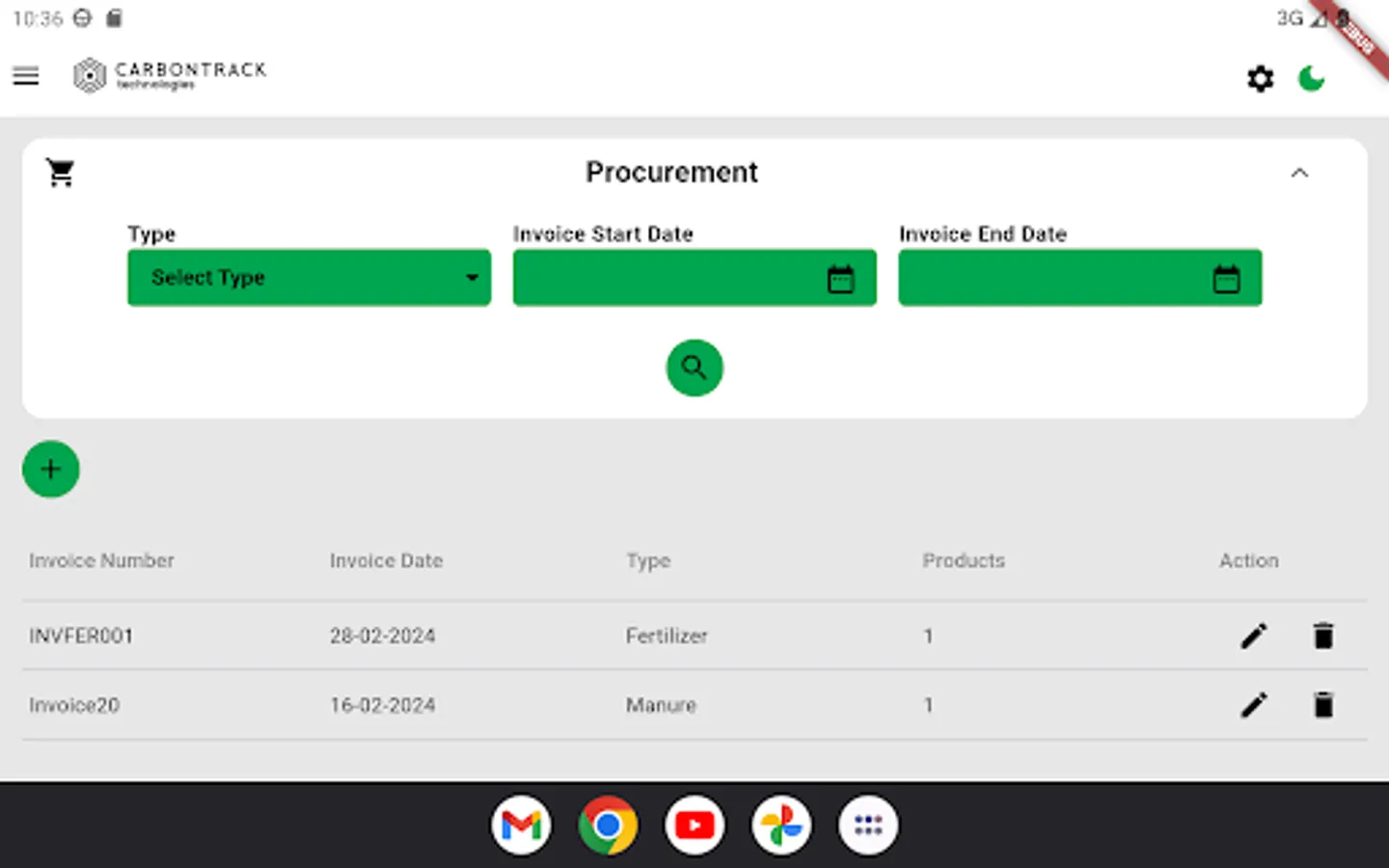Launch Chrome from the dock
The height and width of the screenshot is (868, 1389).
click(x=608, y=826)
